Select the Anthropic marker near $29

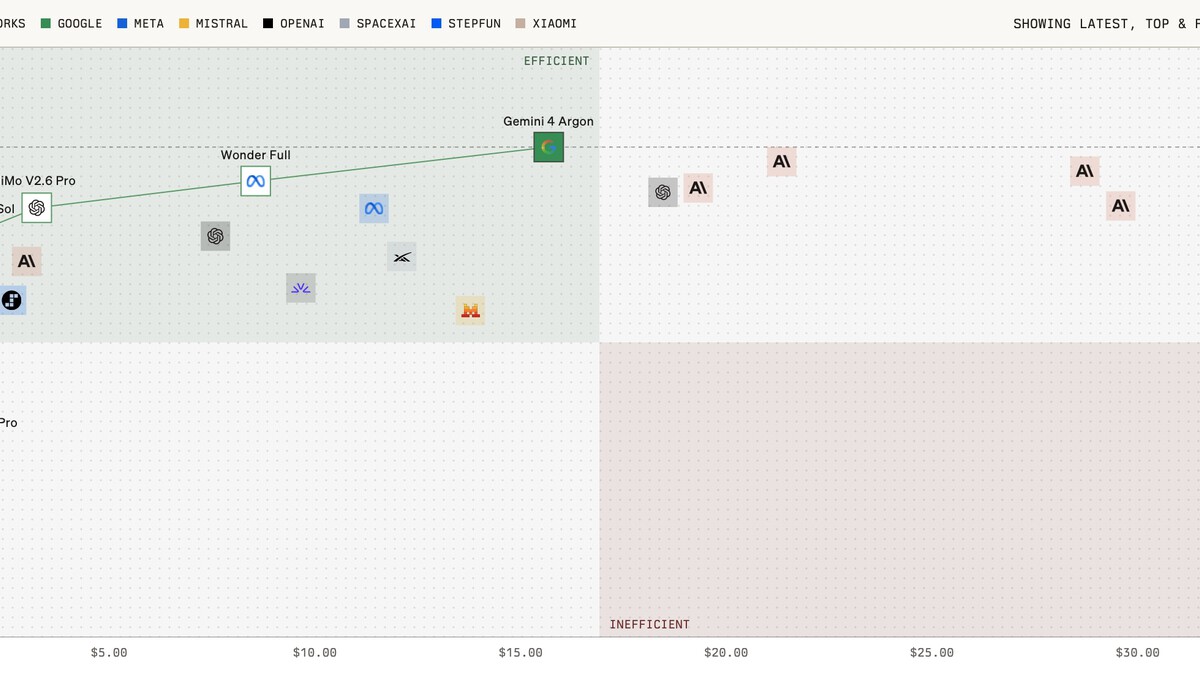tap(1085, 171)
